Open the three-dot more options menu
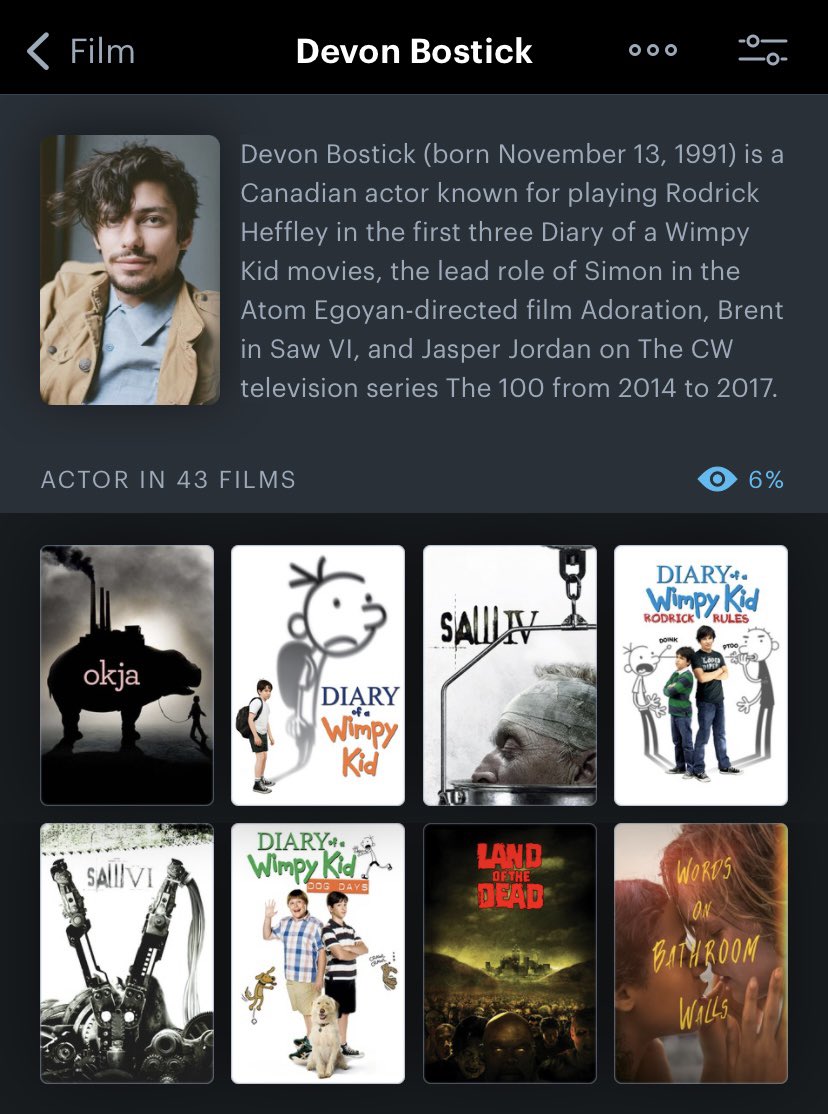This screenshot has width=828, height=1114. (x=652, y=50)
